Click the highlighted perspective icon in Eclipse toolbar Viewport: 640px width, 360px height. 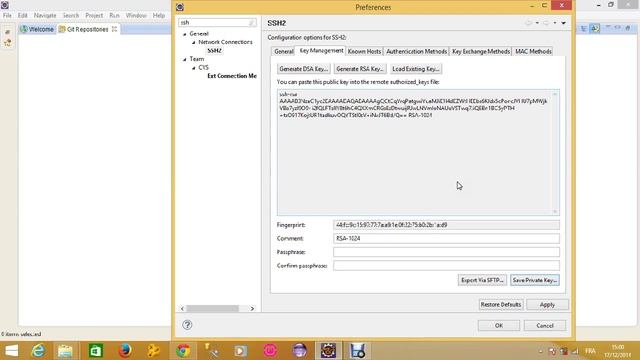[x=595, y=28]
